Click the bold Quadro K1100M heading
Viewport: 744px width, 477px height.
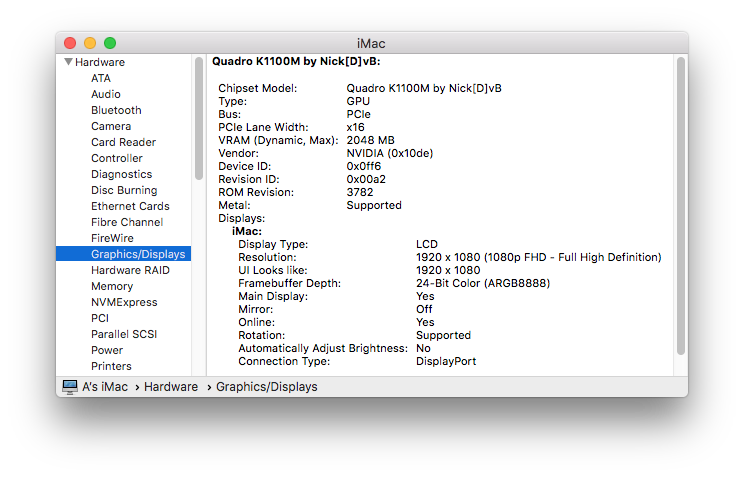pos(296,61)
